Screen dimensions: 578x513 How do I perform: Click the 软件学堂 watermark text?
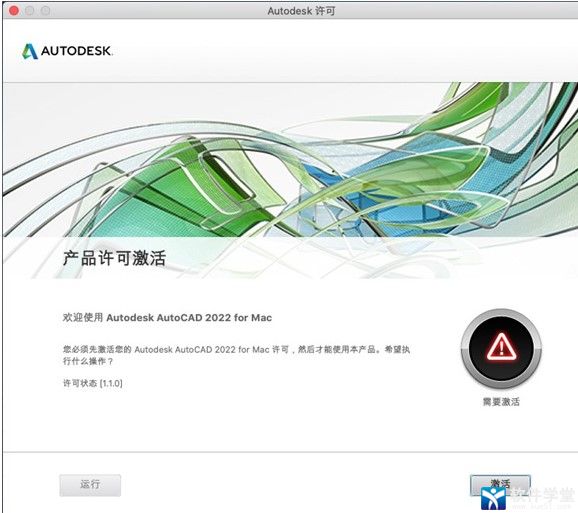[x=542, y=496]
